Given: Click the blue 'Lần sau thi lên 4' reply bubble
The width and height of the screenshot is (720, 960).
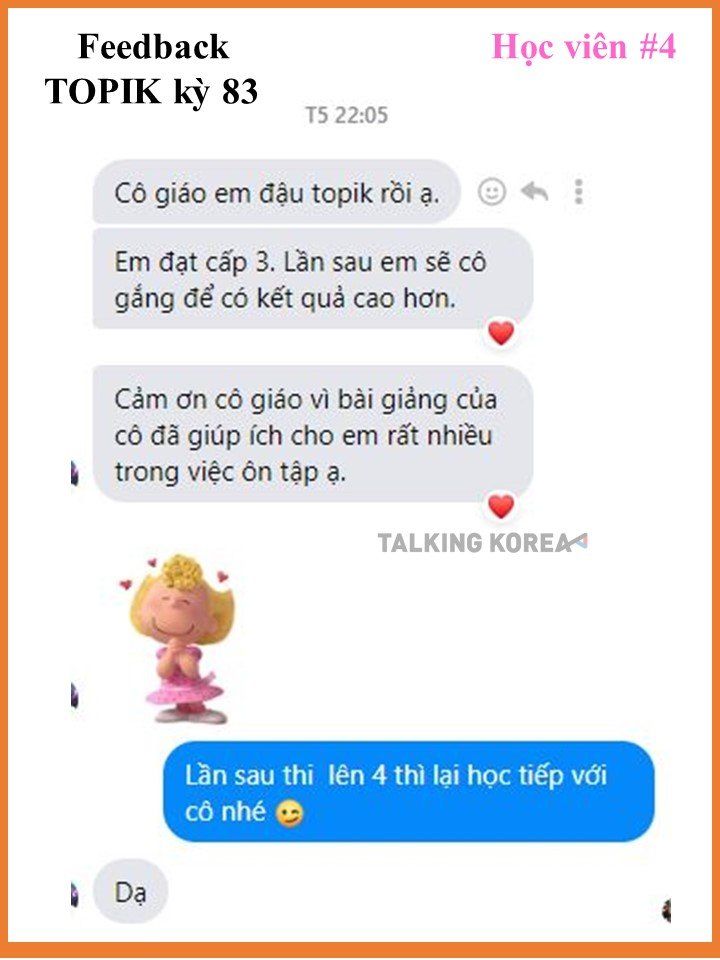Looking at the screenshot, I should pyautogui.click(x=409, y=792).
